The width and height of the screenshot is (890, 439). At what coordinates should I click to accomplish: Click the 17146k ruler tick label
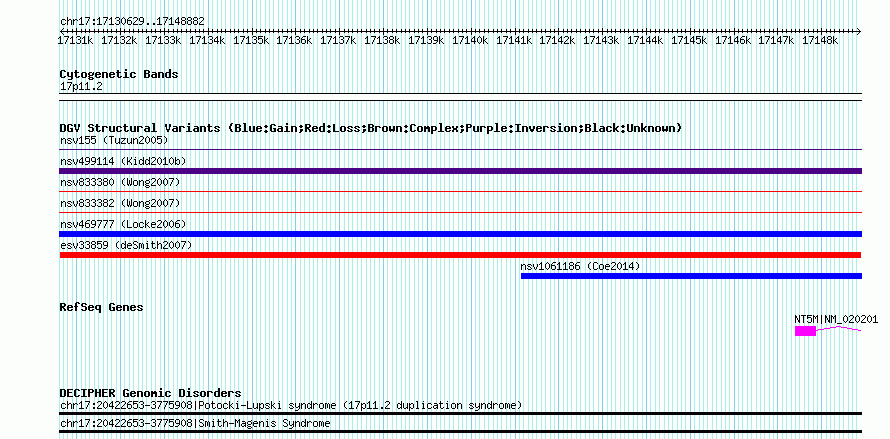click(x=732, y=40)
